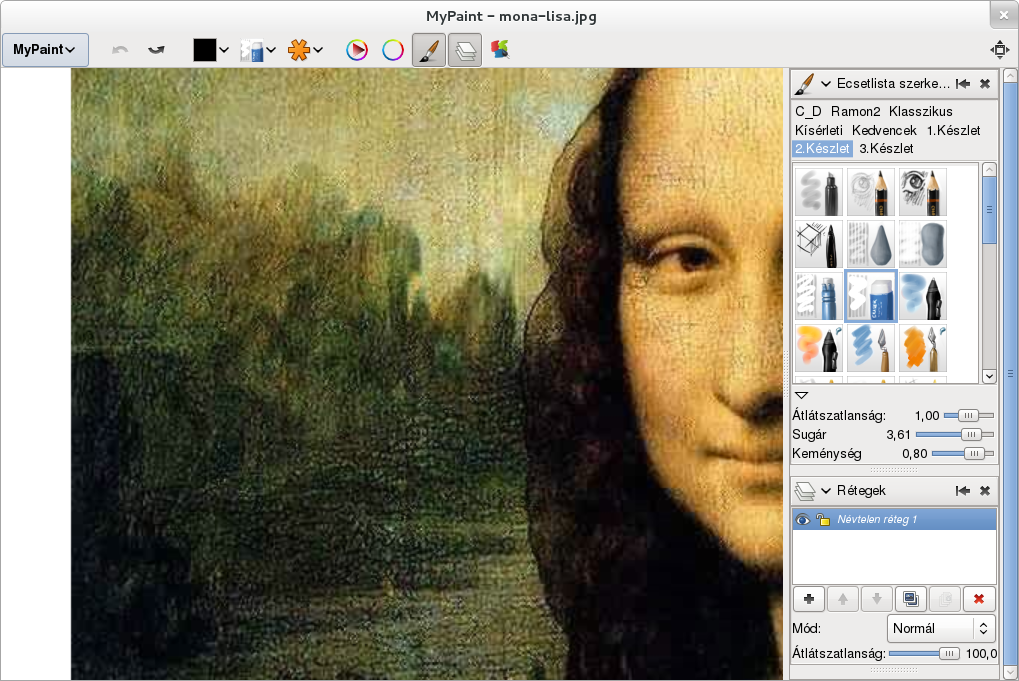Screen dimensions: 1019x681
Task: Detach the brush list panel
Action: pyautogui.click(x=963, y=84)
